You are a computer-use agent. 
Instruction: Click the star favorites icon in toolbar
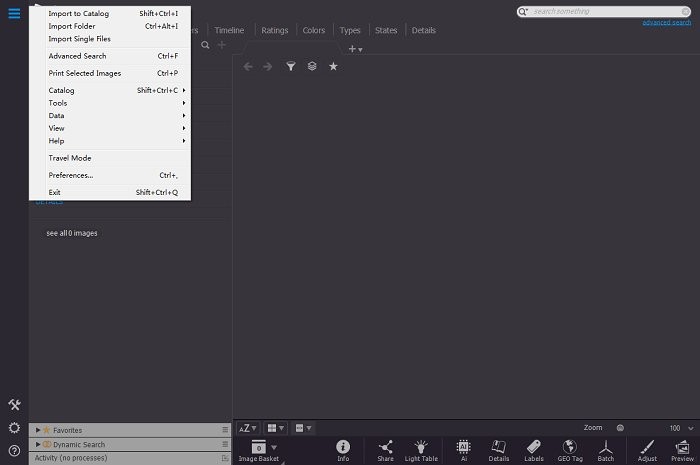pyautogui.click(x=333, y=66)
